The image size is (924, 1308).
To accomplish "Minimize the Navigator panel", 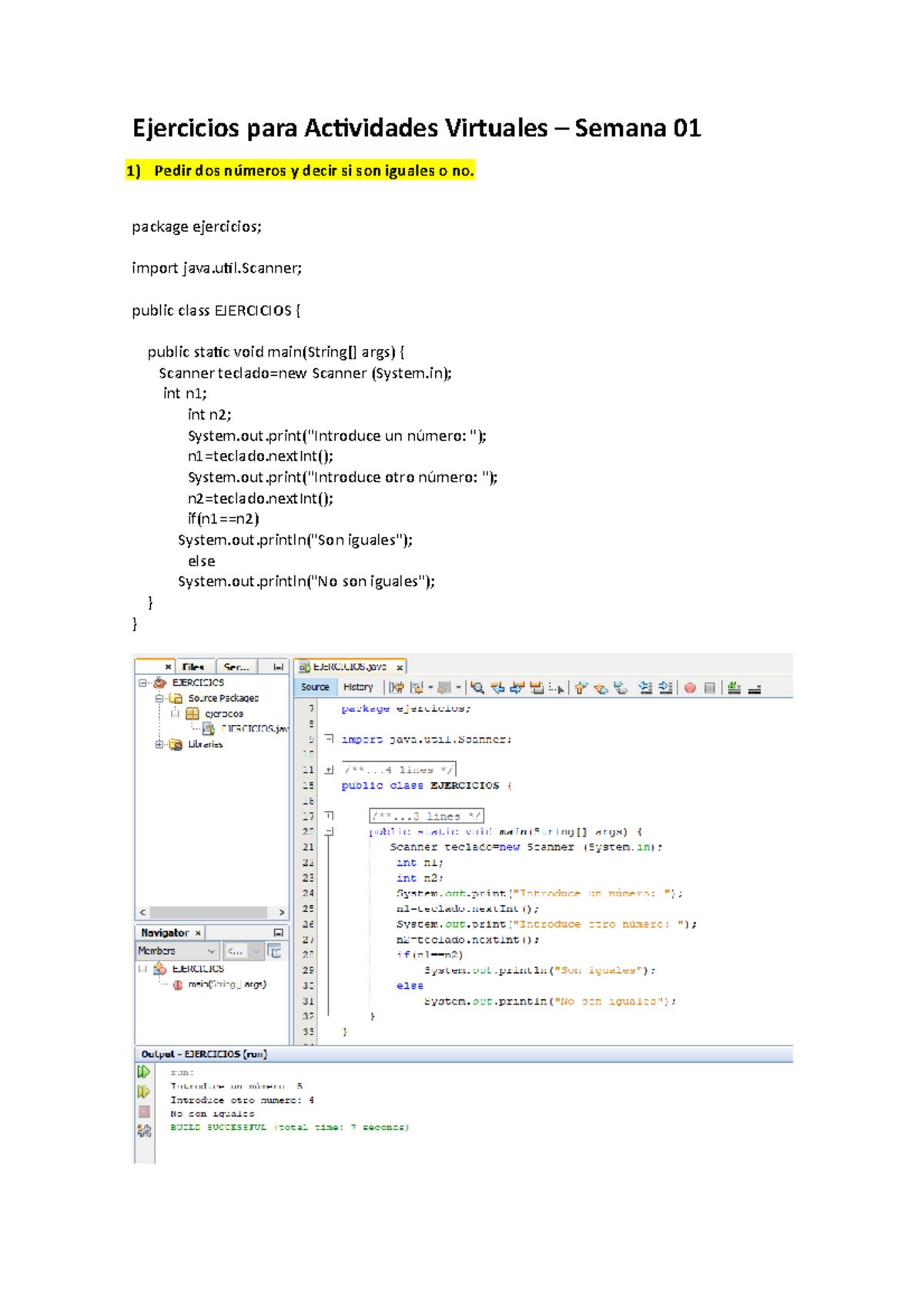I will (x=278, y=933).
